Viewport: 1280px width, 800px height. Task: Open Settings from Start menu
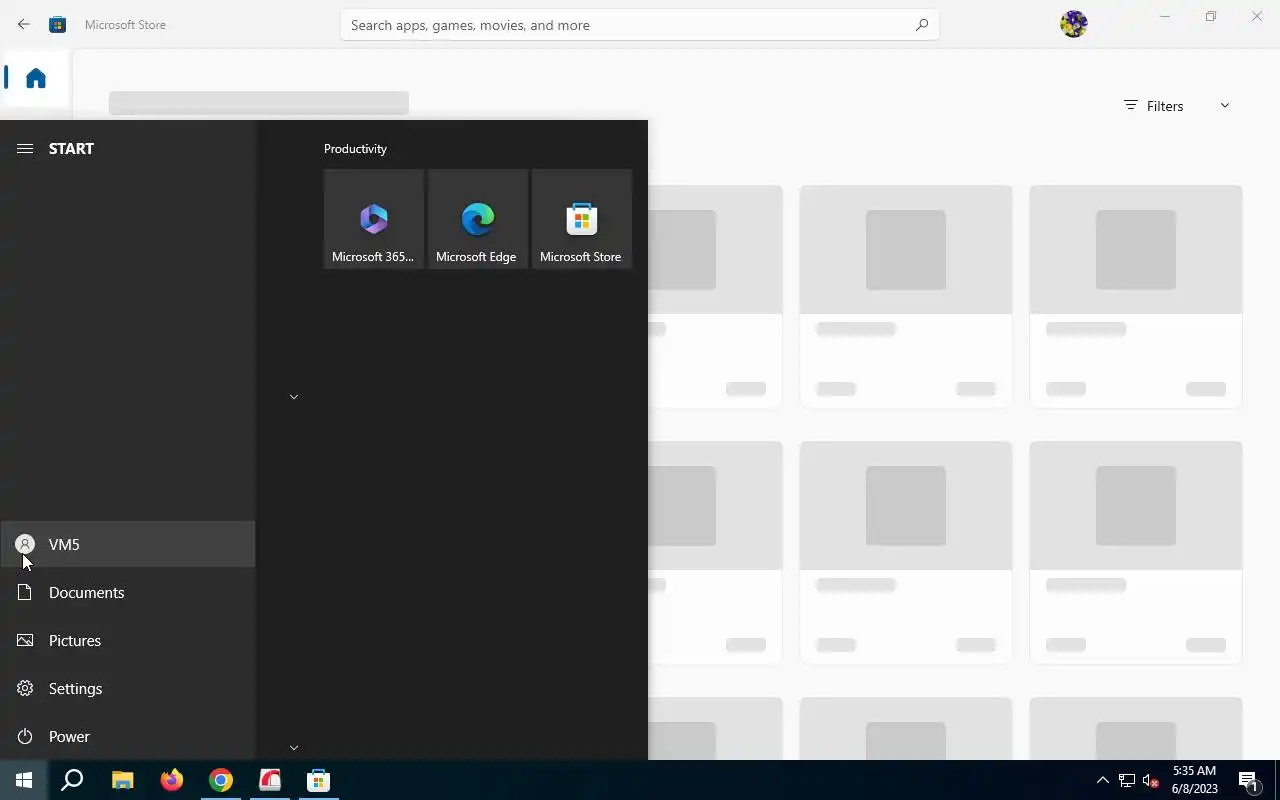click(128, 688)
